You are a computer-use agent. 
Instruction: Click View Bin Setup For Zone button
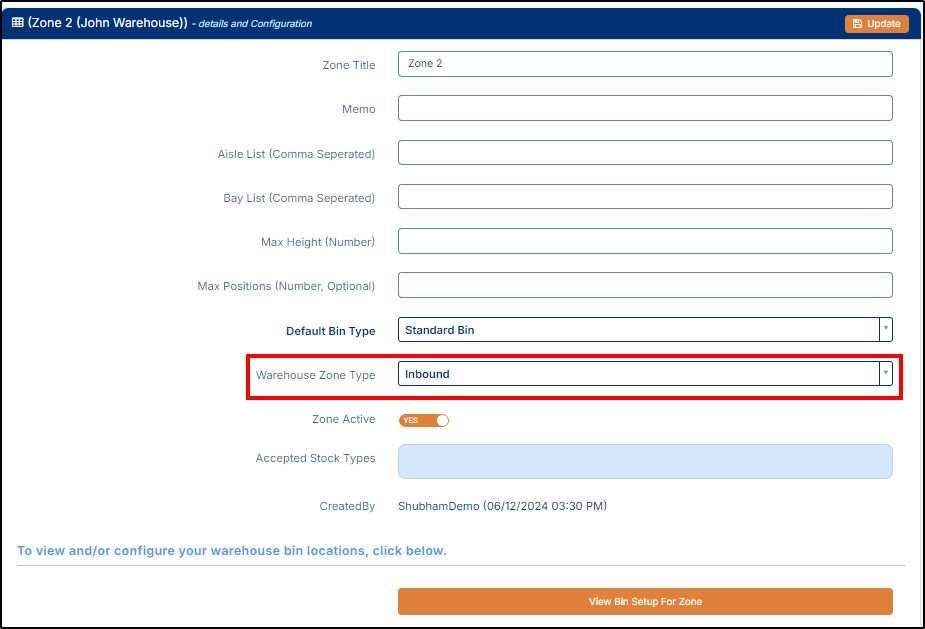coord(645,601)
